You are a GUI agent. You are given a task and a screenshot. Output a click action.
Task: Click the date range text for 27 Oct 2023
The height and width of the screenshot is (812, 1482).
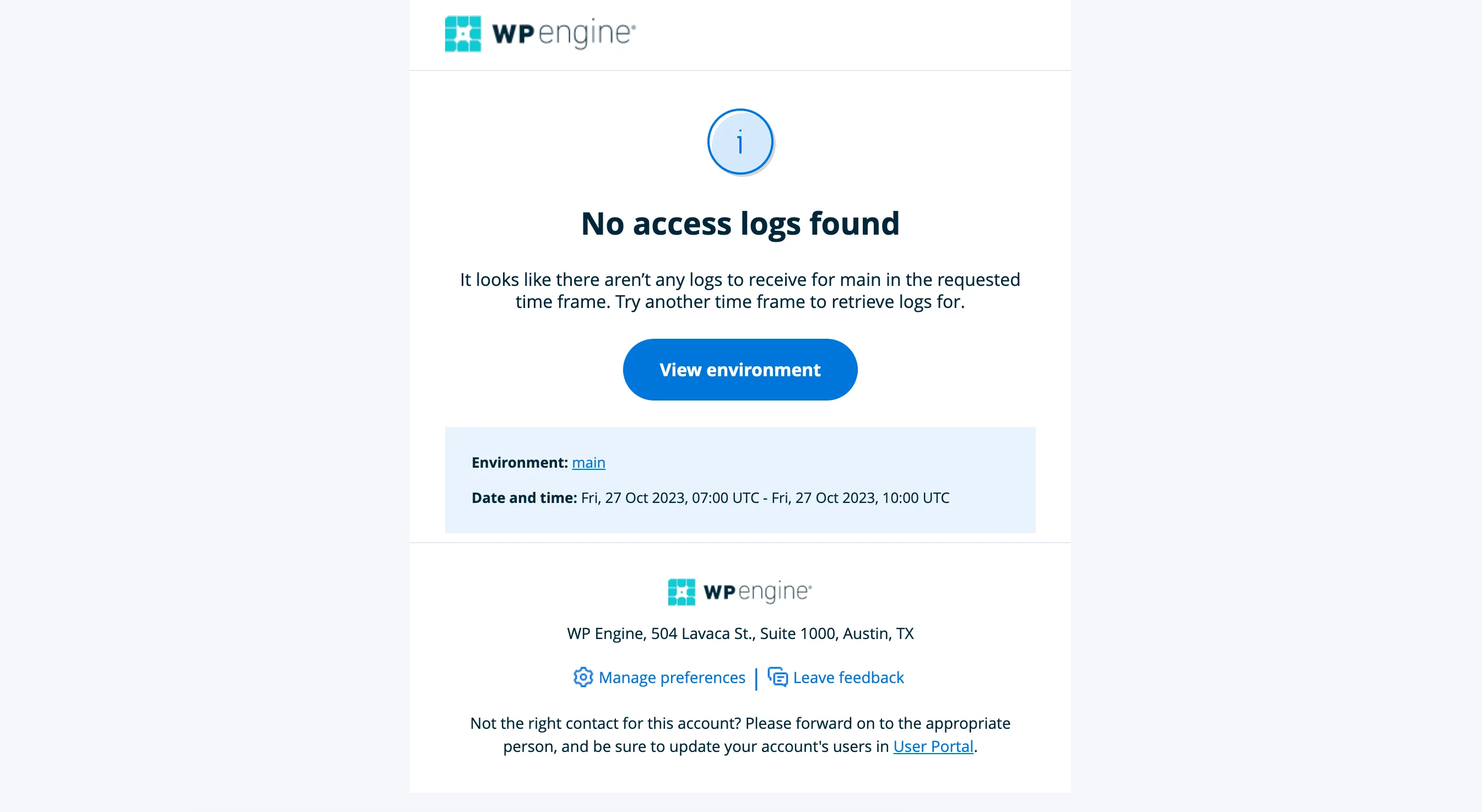click(x=764, y=497)
